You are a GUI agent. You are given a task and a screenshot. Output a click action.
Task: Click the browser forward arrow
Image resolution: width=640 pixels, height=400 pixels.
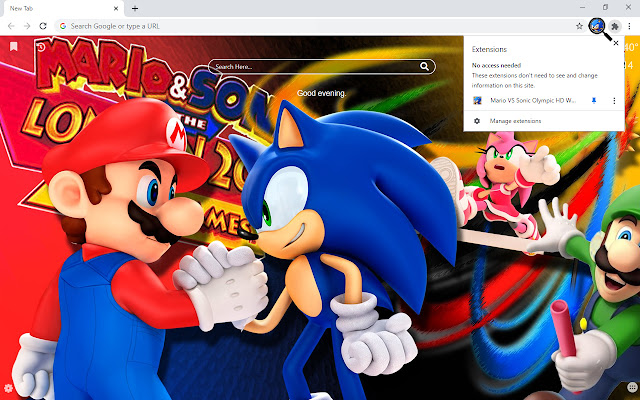tap(27, 26)
